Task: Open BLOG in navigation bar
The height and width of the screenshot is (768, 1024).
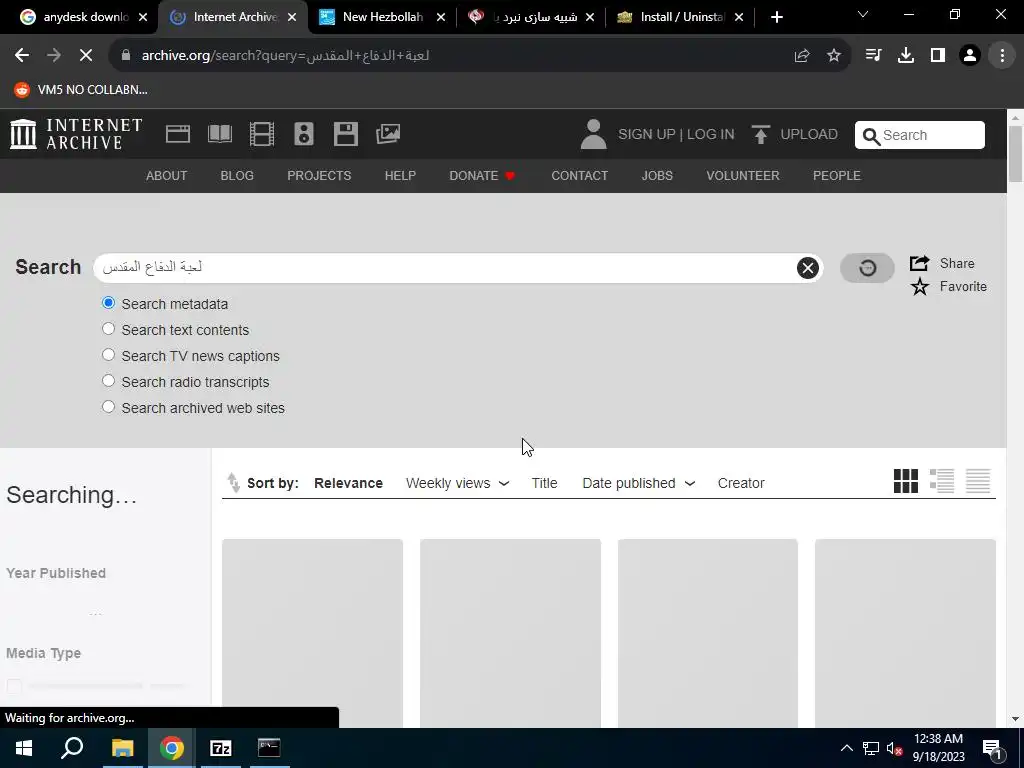Action: (237, 176)
